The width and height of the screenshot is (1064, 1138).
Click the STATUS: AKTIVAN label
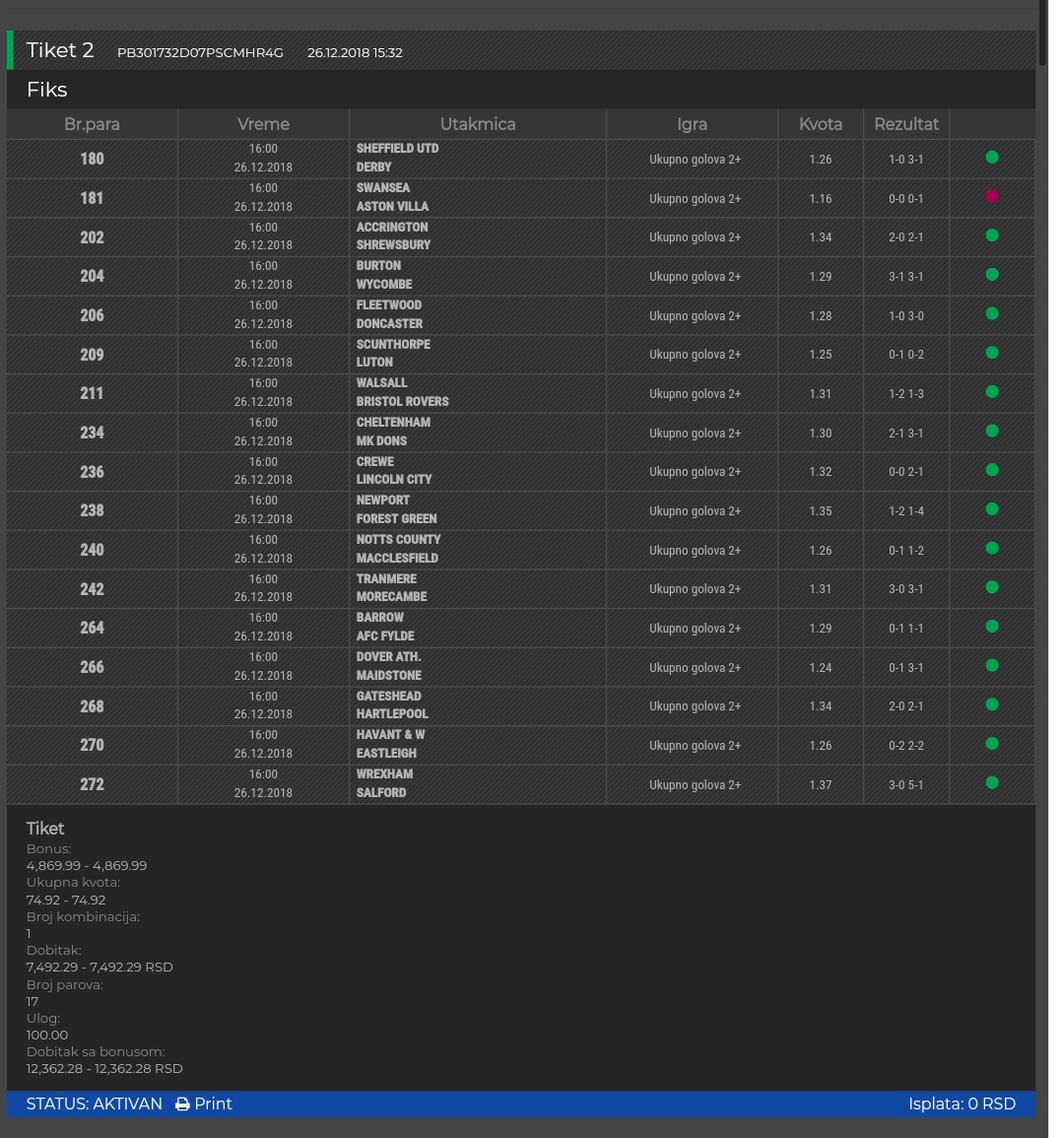pyautogui.click(x=94, y=1104)
